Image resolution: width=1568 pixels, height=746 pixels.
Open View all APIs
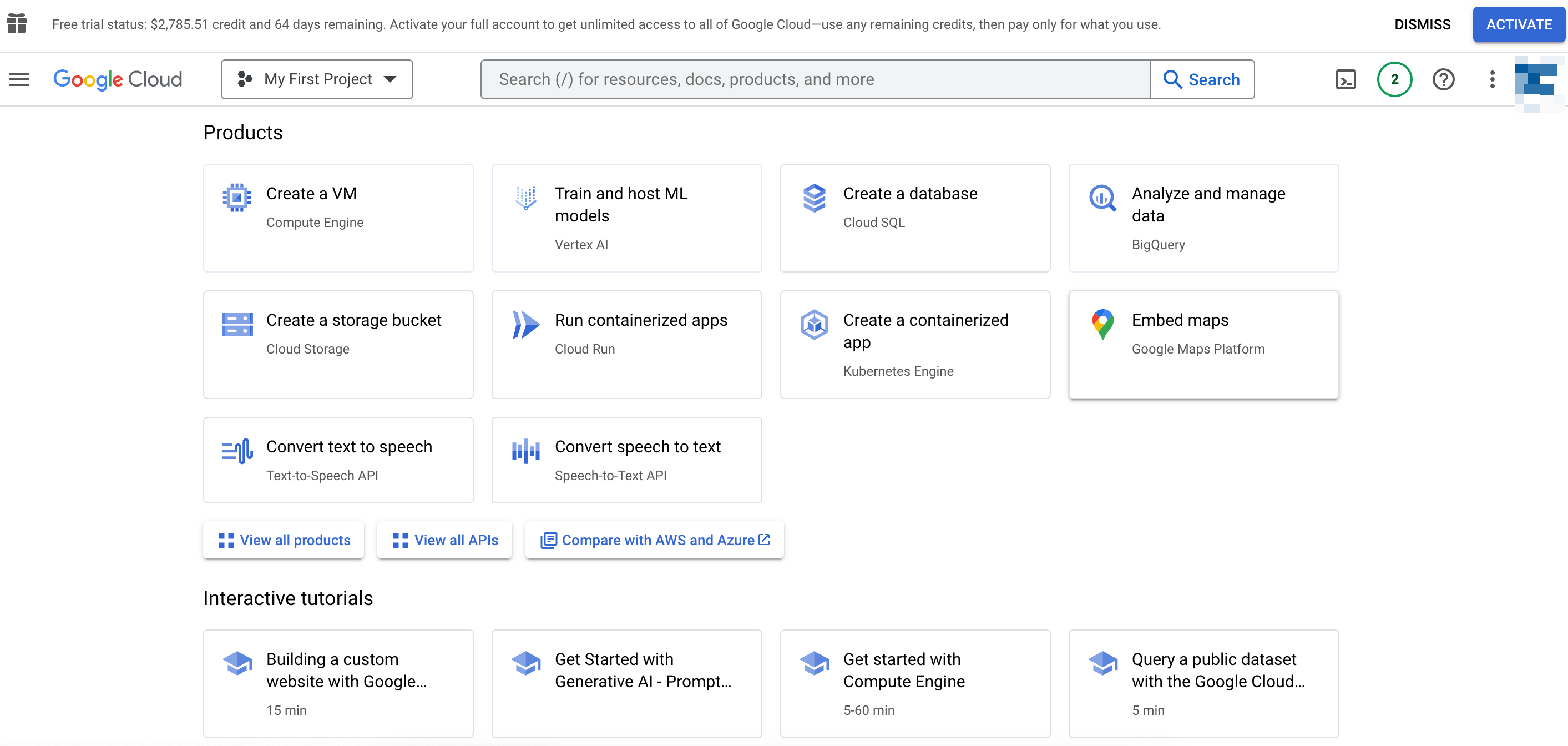(444, 540)
